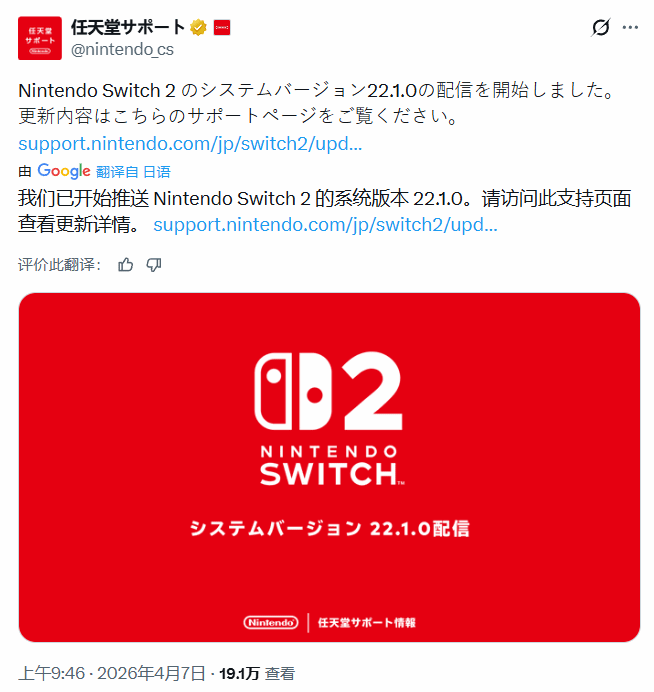Image resolution: width=654 pixels, height=692 pixels.
Task: Rate the translation with thumbs up
Action: (x=126, y=265)
